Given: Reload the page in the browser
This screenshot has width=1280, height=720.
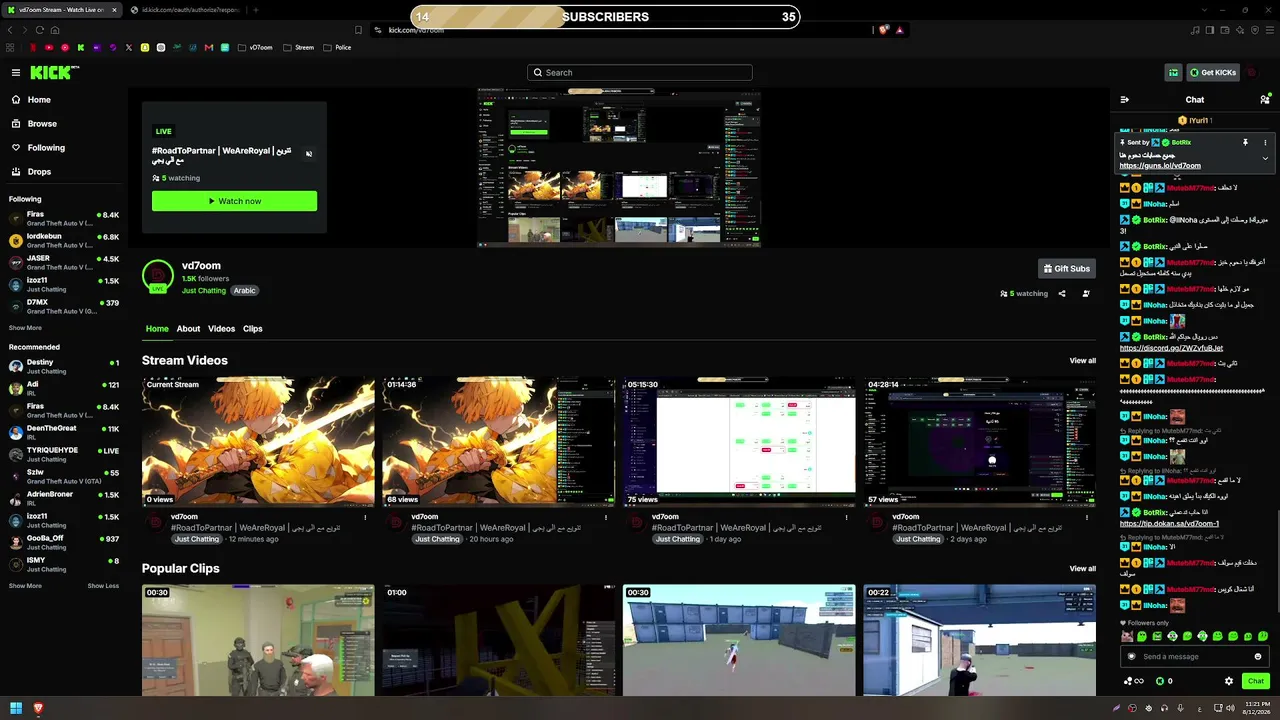Looking at the screenshot, I should [x=40, y=30].
